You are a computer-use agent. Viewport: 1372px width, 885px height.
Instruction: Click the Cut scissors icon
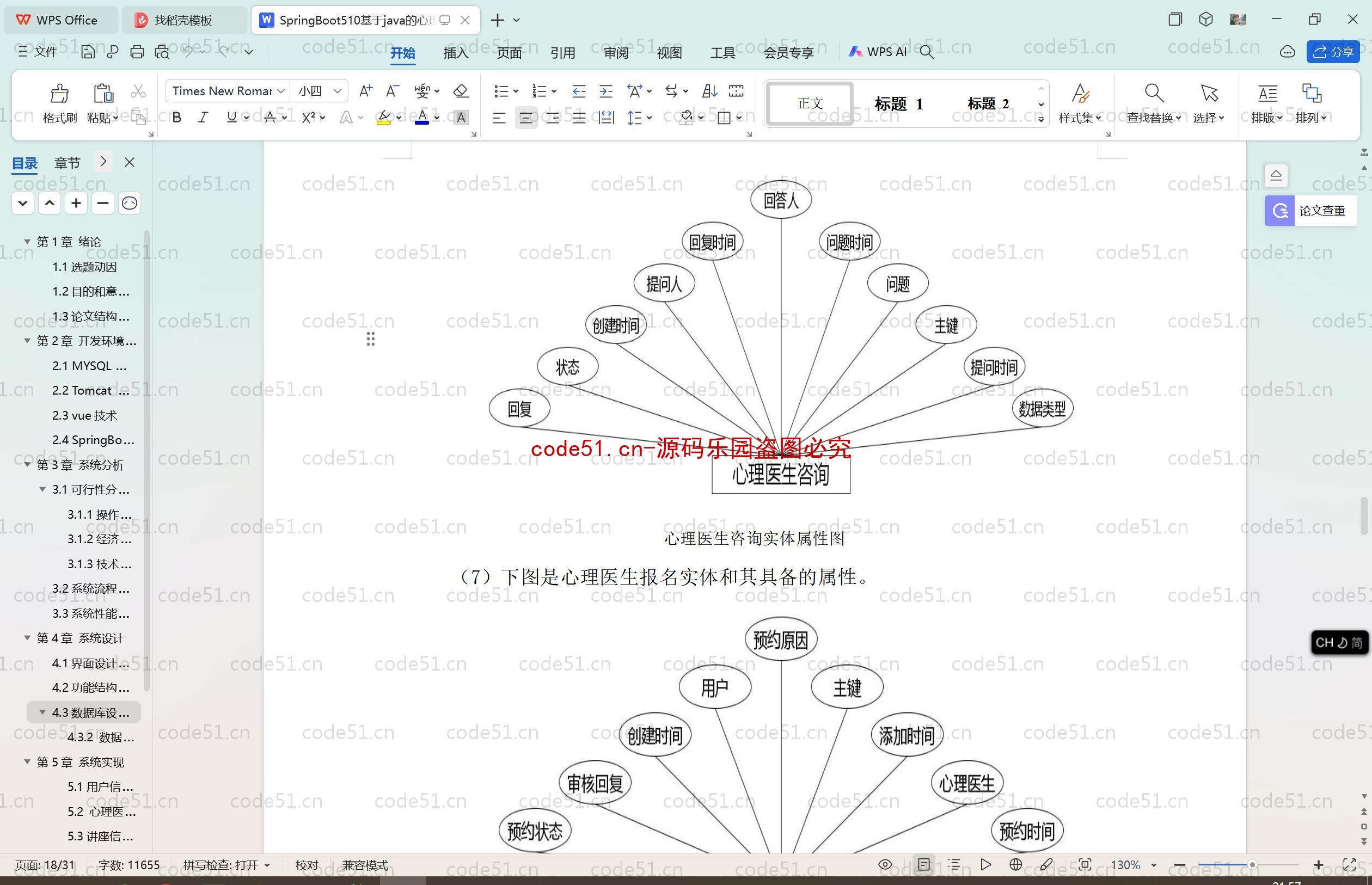point(138,91)
